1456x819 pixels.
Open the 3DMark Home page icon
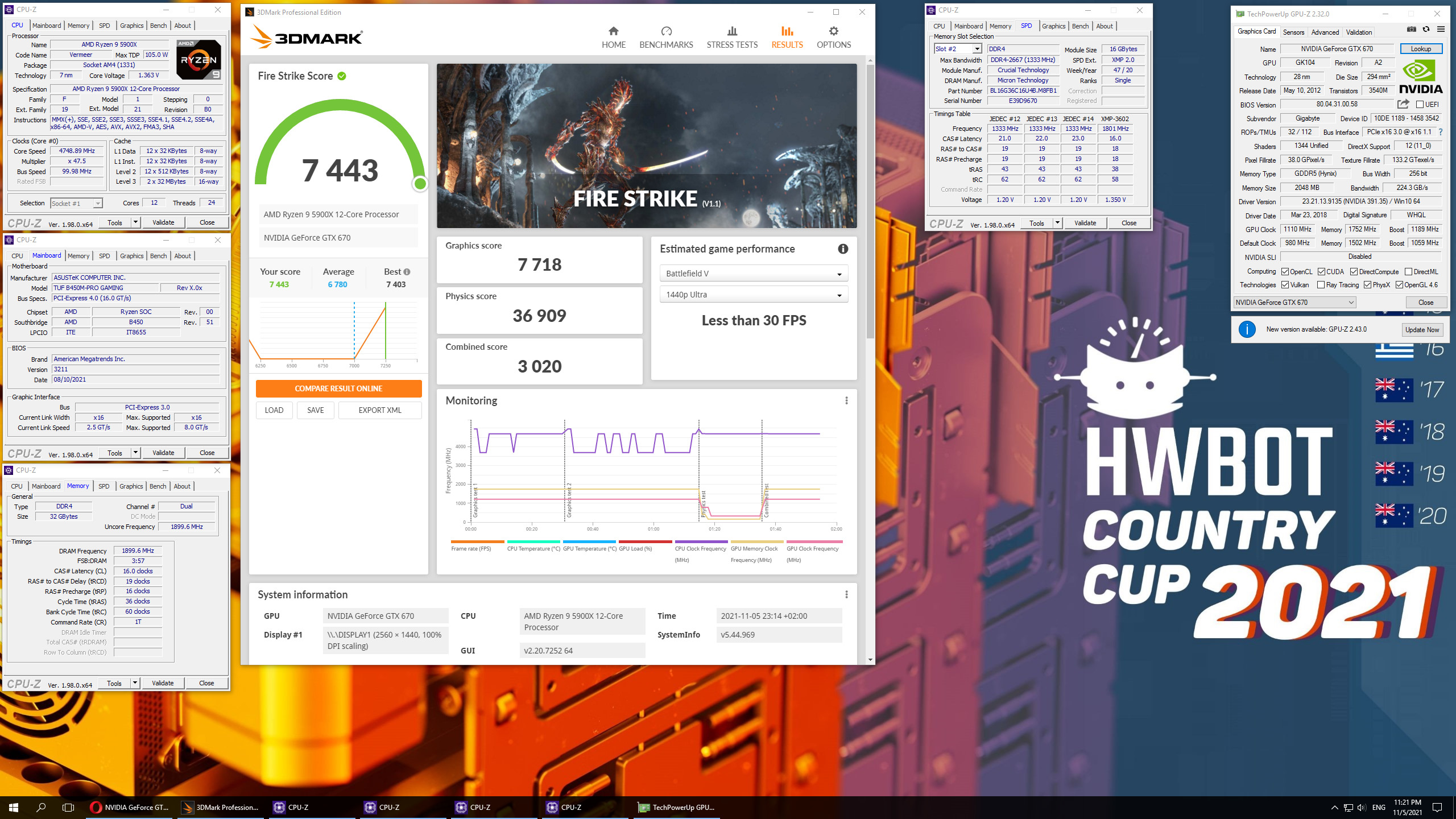pyautogui.click(x=613, y=31)
